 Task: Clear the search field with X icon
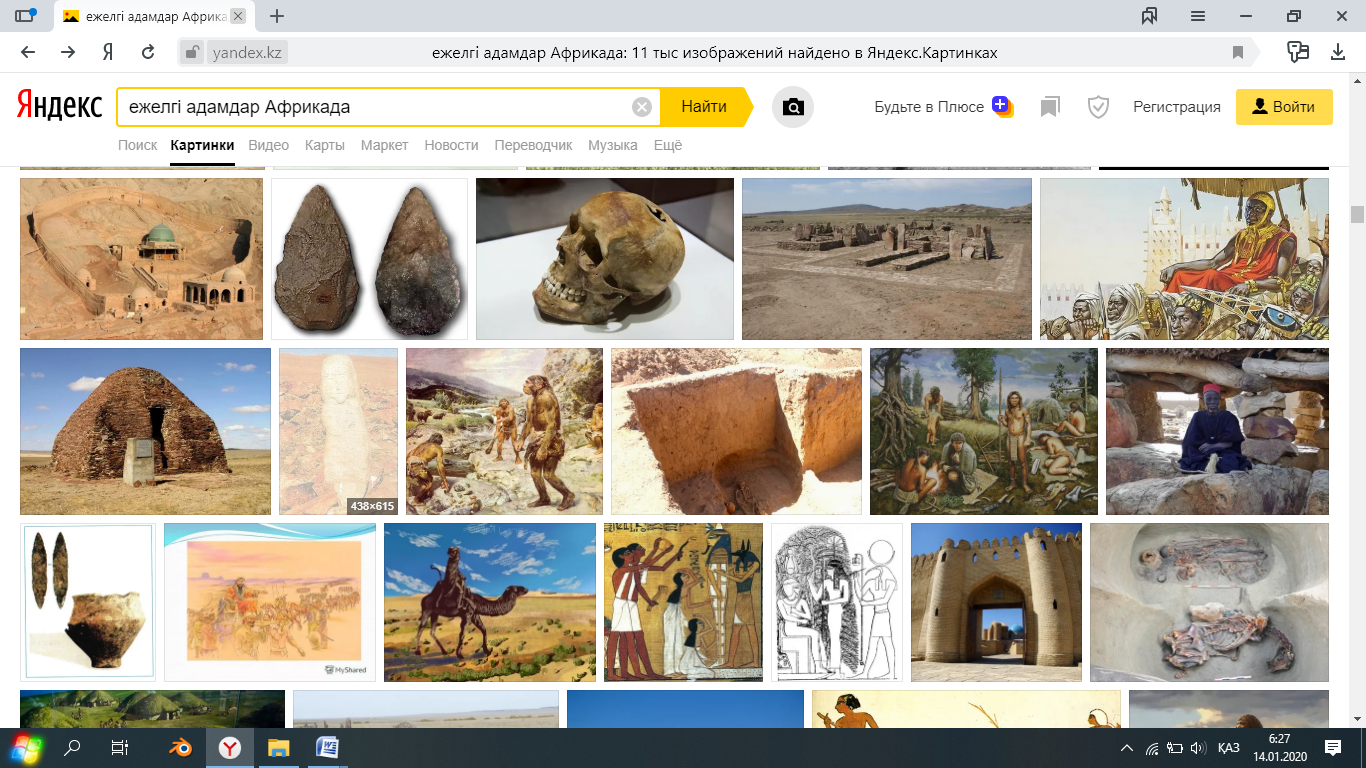pos(642,107)
